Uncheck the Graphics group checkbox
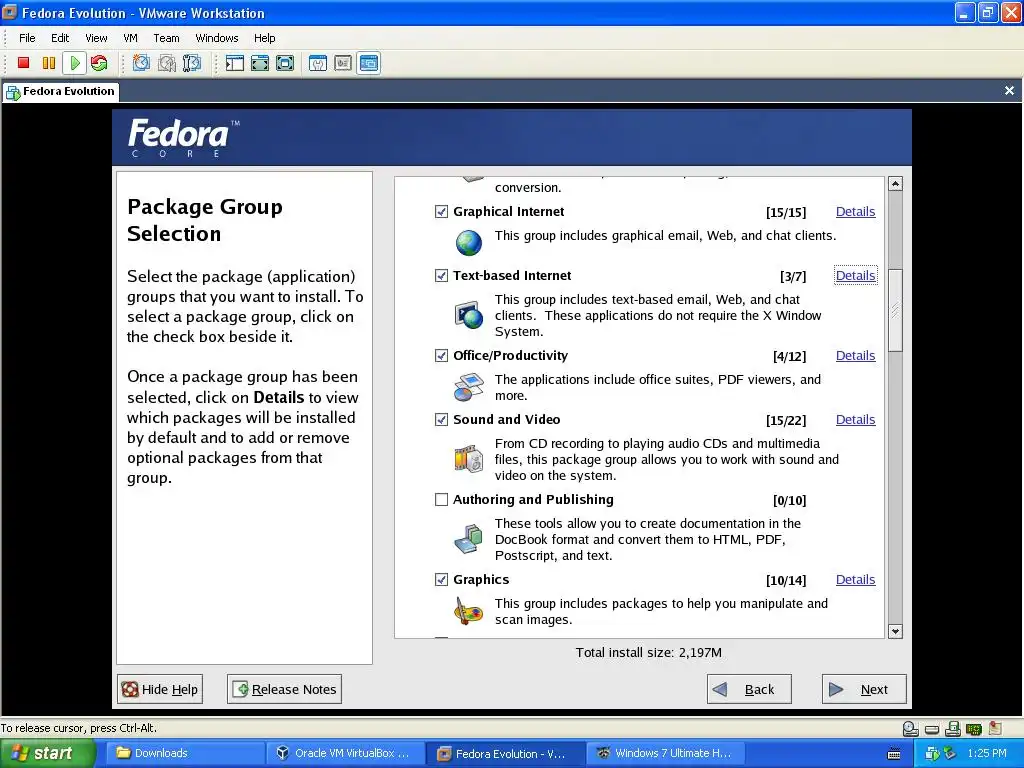1024x768 pixels. point(441,579)
